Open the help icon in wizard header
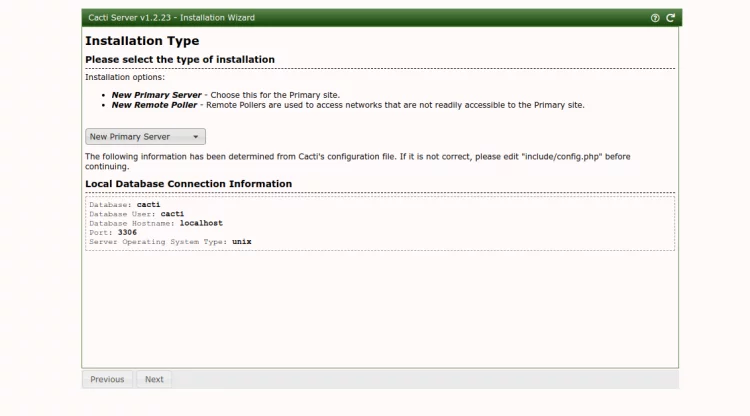This screenshot has height=416, width=750. click(x=655, y=18)
